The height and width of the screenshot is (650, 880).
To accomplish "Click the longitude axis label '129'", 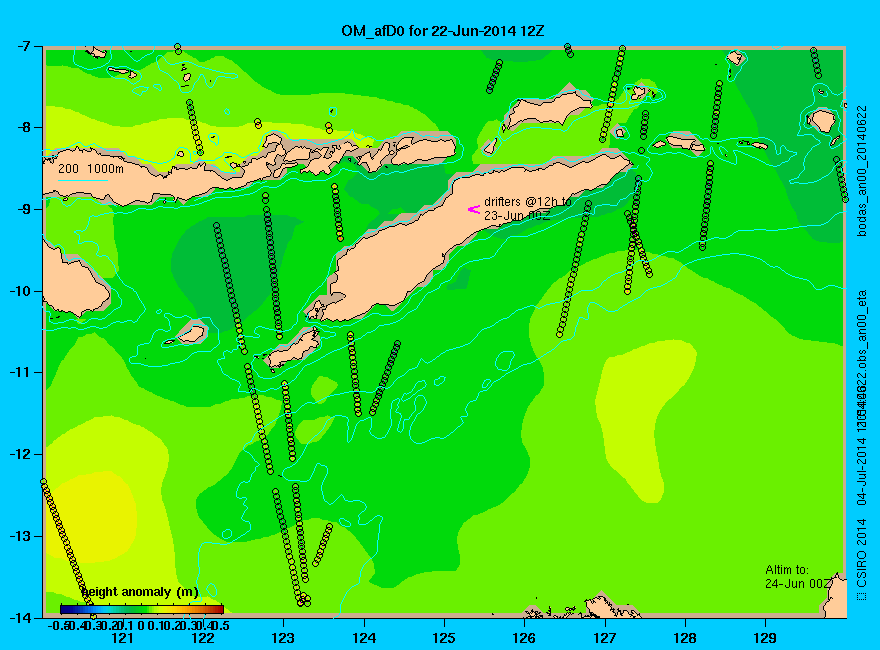I will [765, 638].
